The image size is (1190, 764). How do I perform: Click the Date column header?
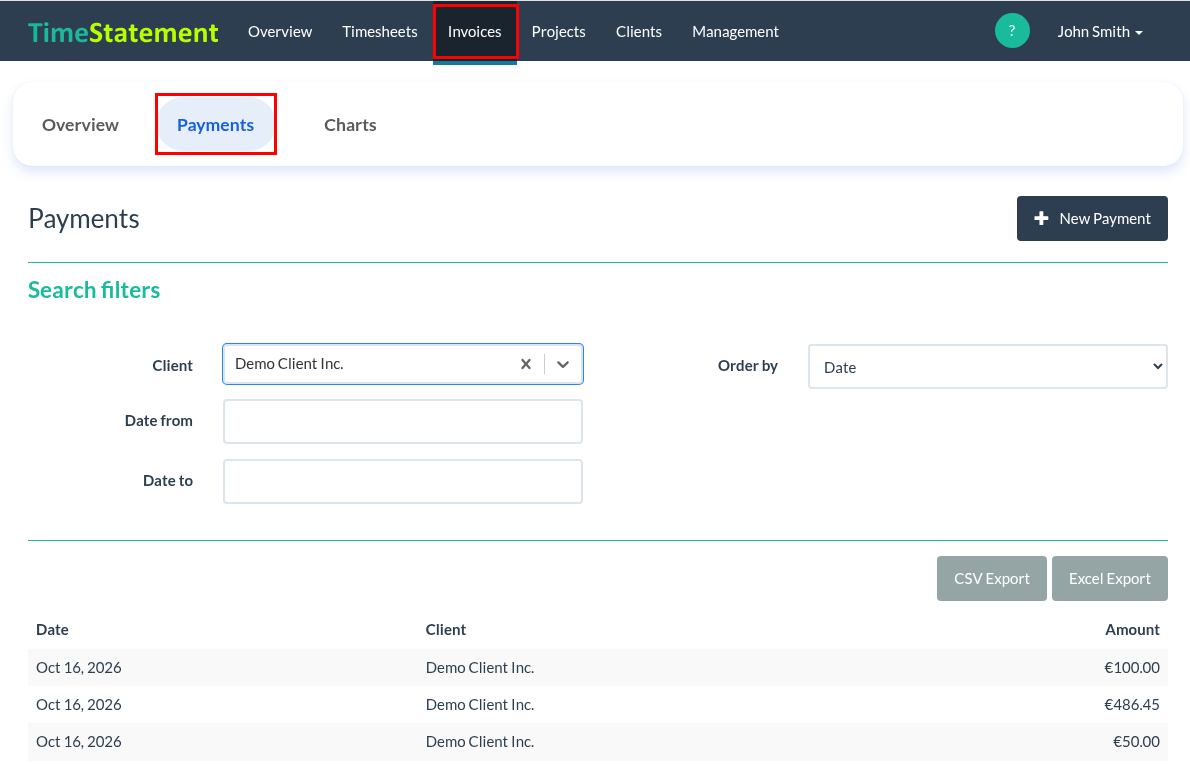52,630
